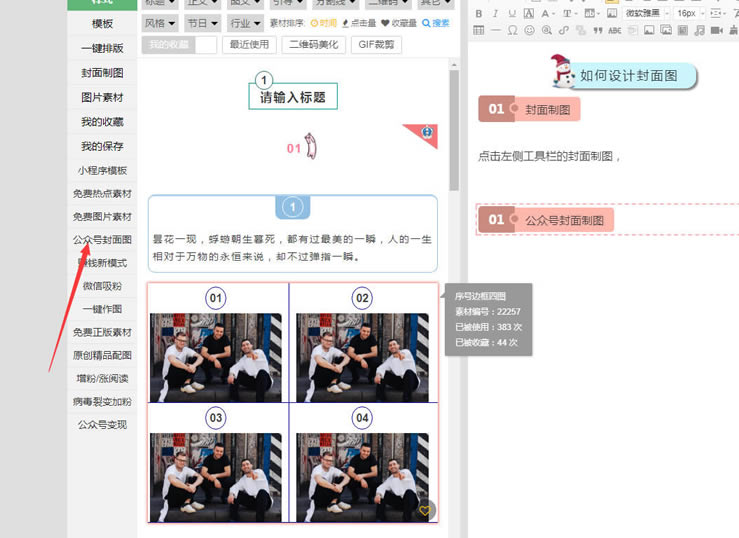Click the character border icon
The height and width of the screenshot is (538, 739).
tap(529, 14)
